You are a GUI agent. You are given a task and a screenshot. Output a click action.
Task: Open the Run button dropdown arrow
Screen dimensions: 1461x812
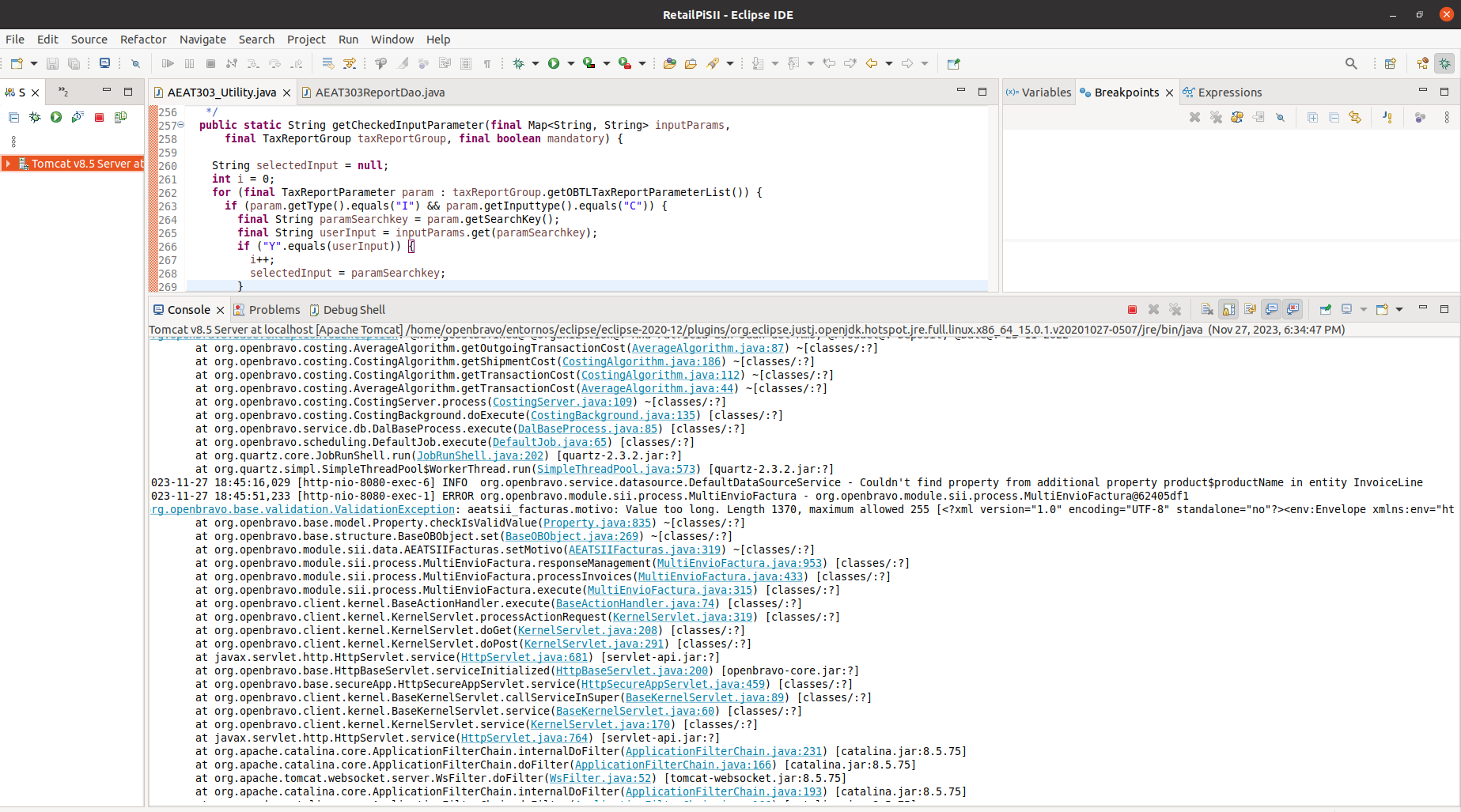click(x=571, y=64)
